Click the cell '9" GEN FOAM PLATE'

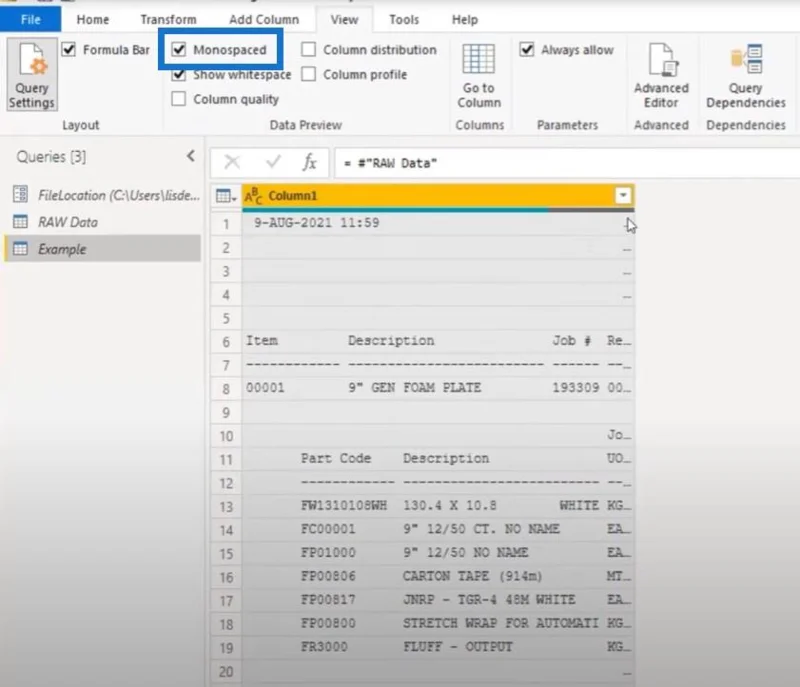(x=438, y=388)
